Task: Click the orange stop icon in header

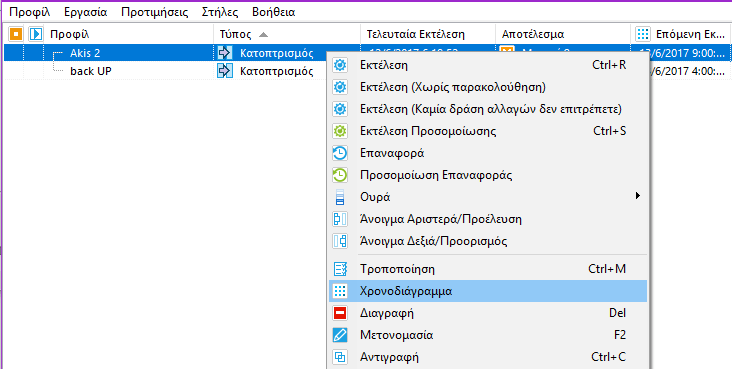Action: [16, 34]
